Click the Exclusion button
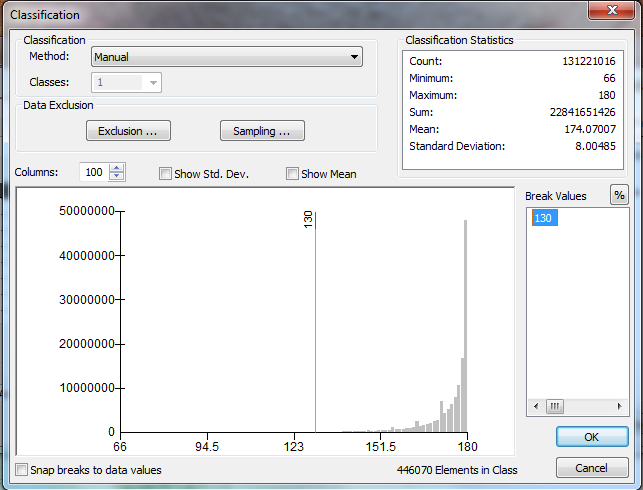 point(128,131)
